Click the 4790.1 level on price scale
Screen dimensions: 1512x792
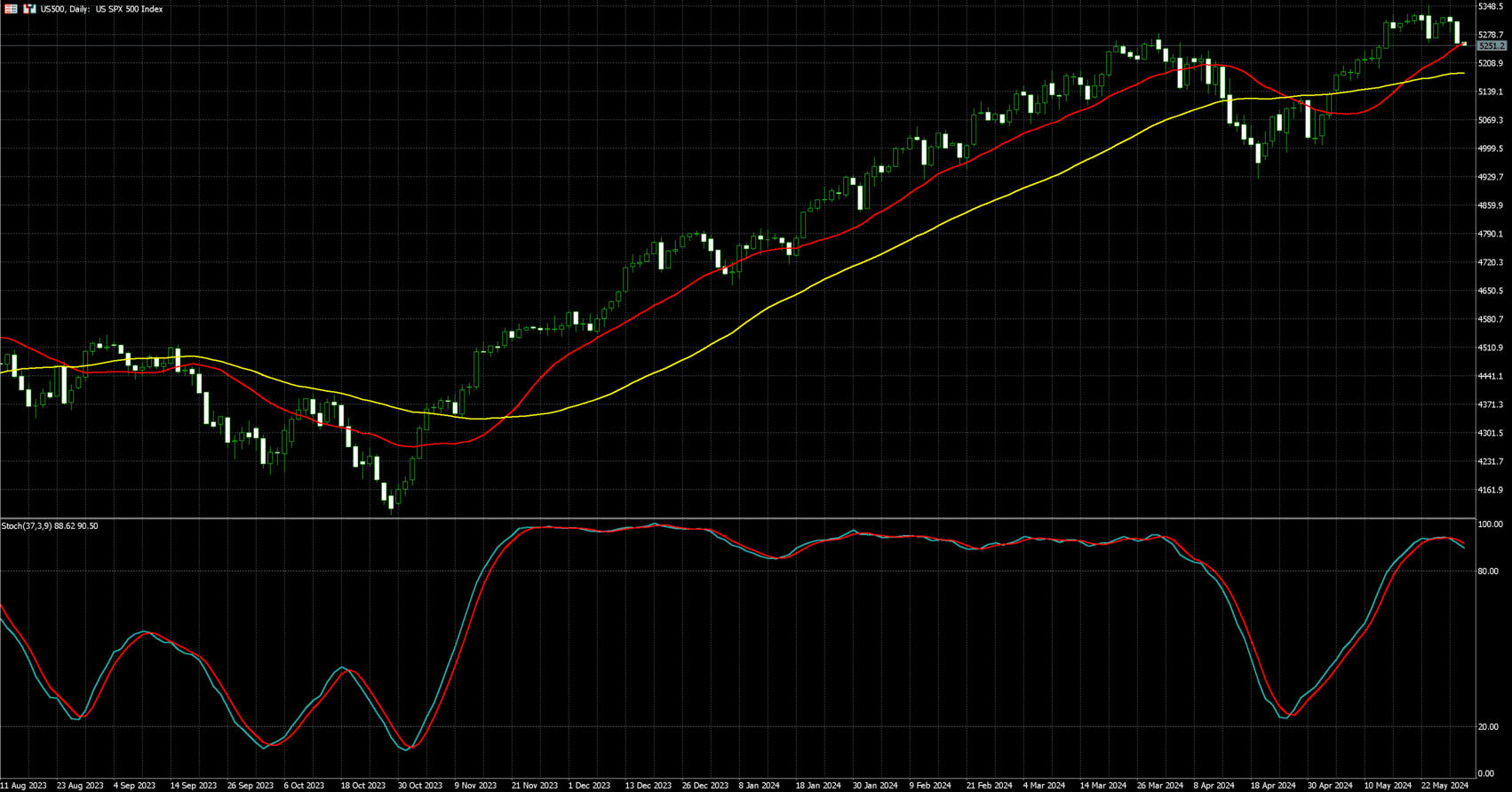coord(1490,234)
